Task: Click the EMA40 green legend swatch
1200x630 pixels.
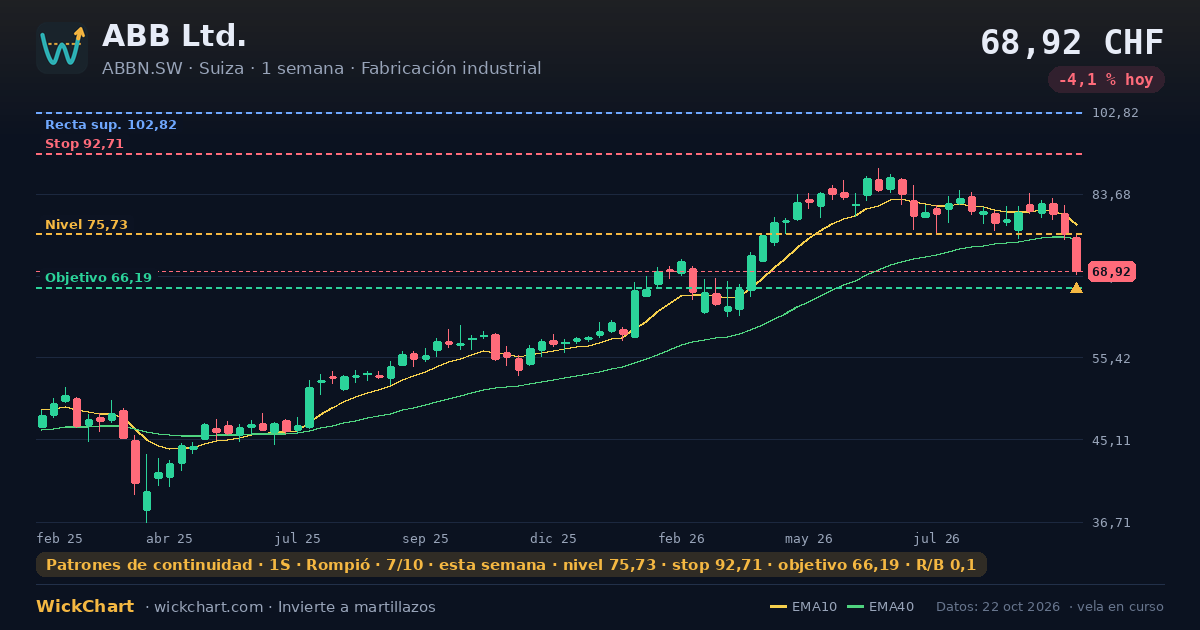Action: [855, 607]
